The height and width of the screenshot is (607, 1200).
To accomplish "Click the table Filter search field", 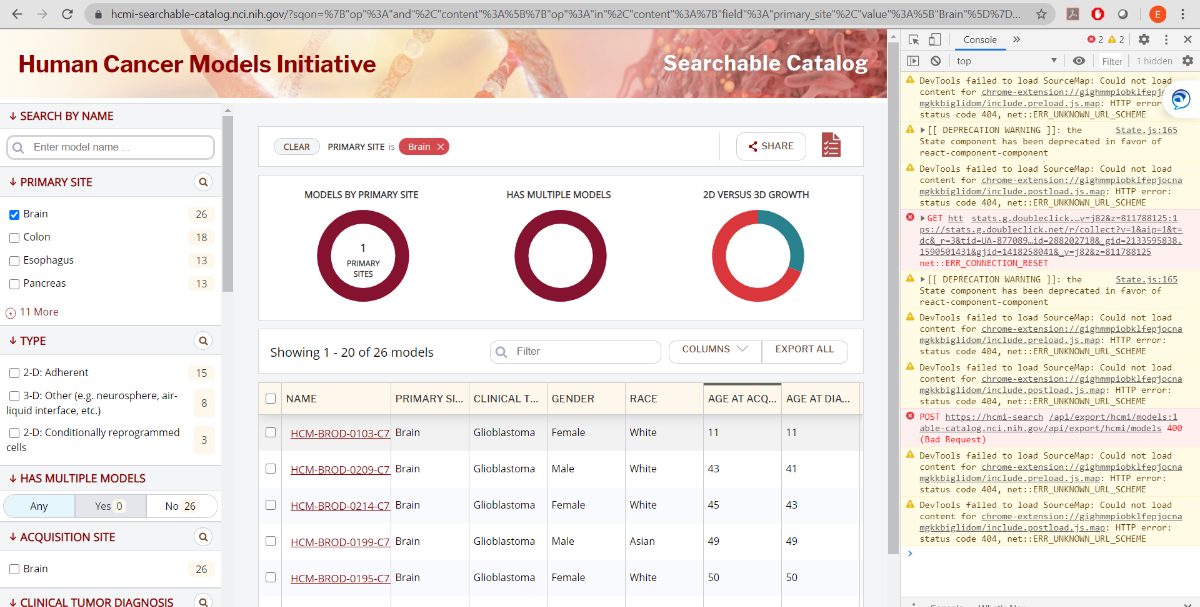I will point(575,351).
